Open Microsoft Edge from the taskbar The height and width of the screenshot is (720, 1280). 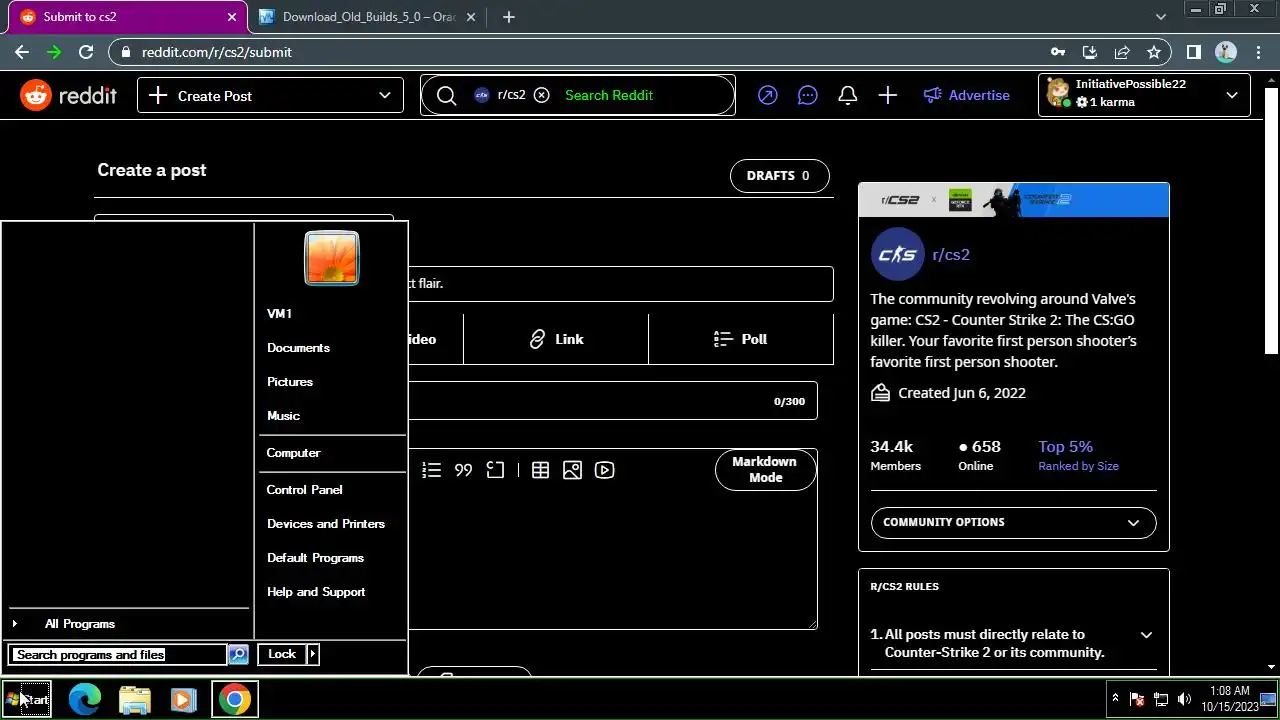pyautogui.click(x=85, y=699)
